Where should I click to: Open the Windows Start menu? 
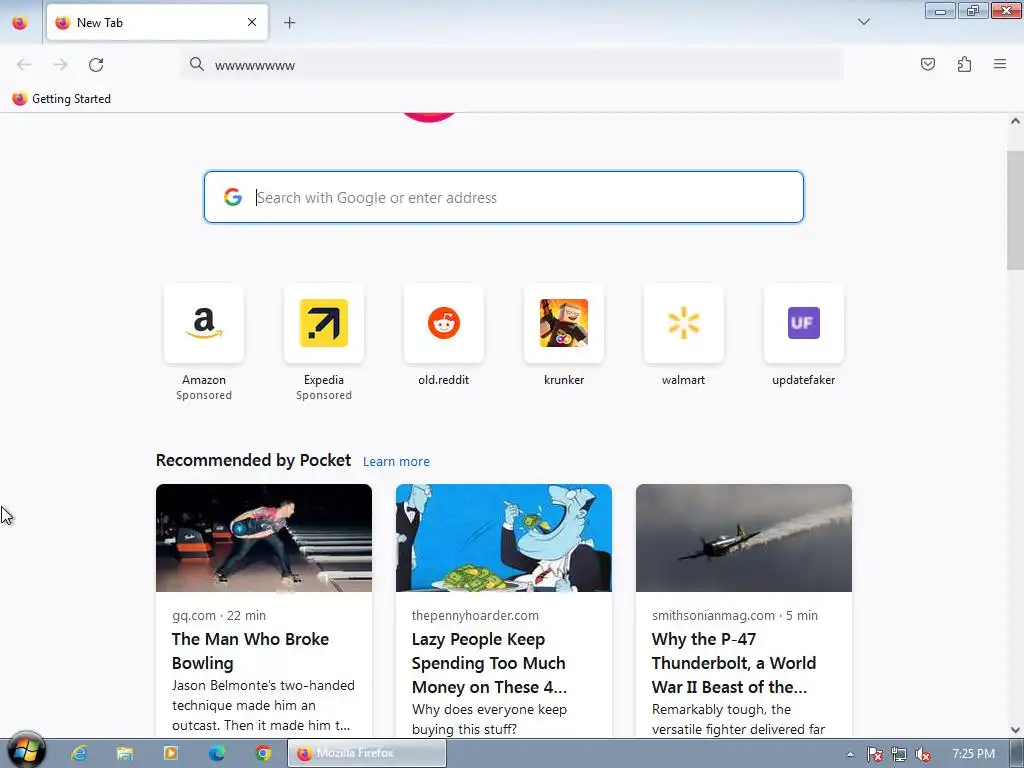point(26,751)
